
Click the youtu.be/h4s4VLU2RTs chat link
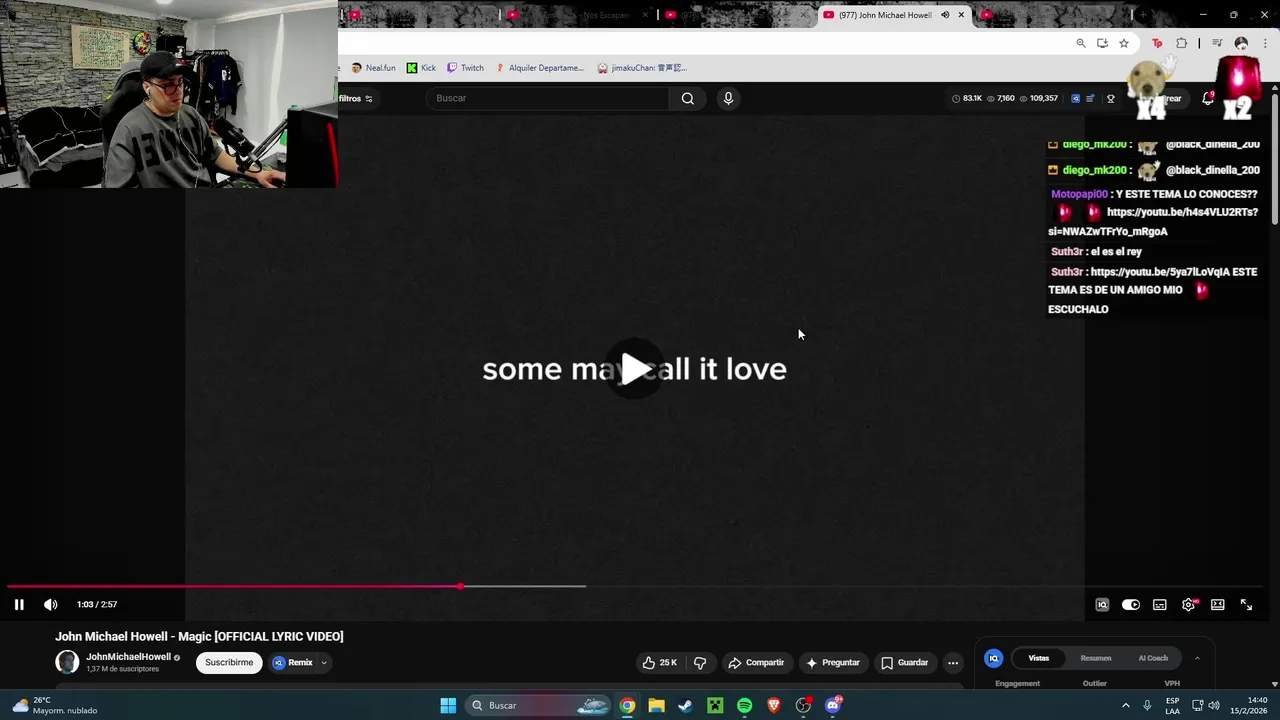coord(1182,212)
